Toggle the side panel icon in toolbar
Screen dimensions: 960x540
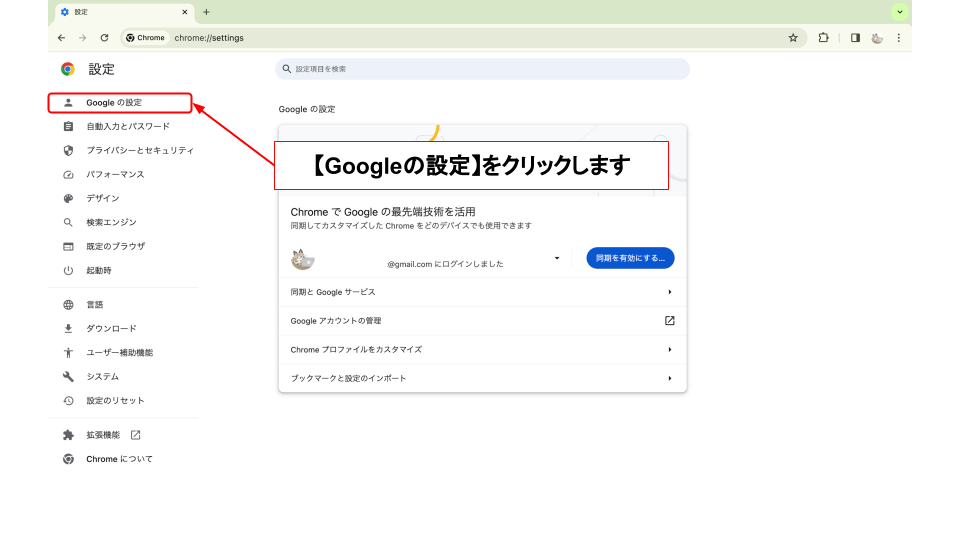click(855, 38)
